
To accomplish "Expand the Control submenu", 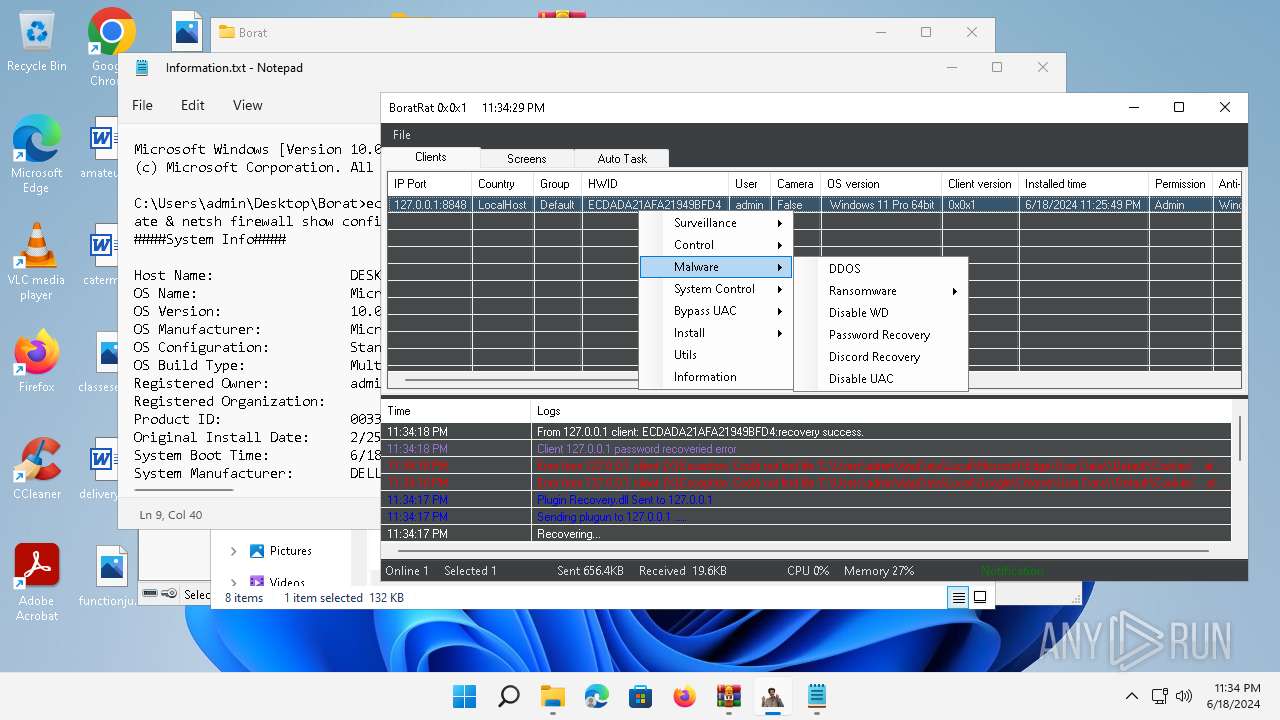I will [x=716, y=245].
